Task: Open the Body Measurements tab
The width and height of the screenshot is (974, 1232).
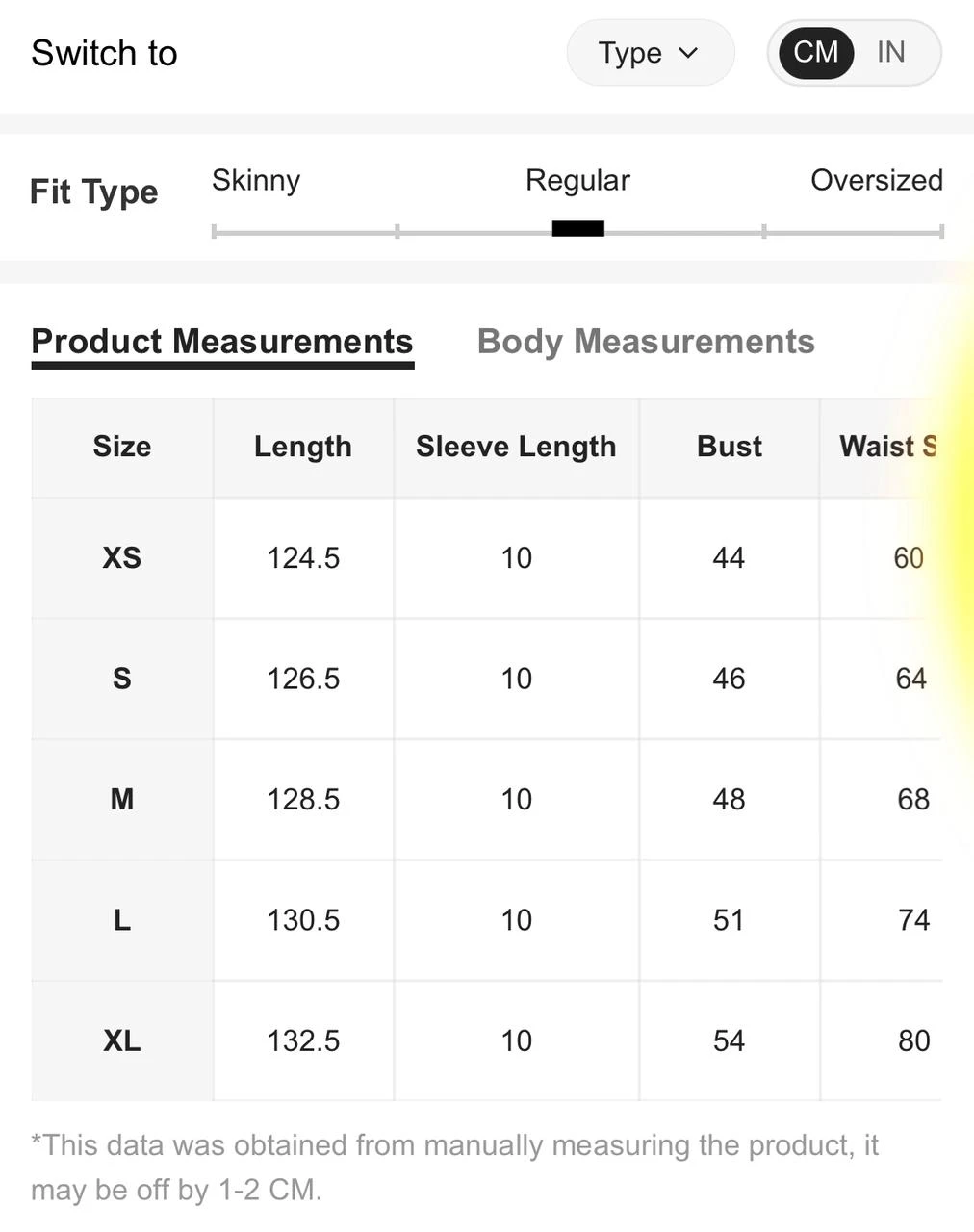Action: (x=646, y=342)
